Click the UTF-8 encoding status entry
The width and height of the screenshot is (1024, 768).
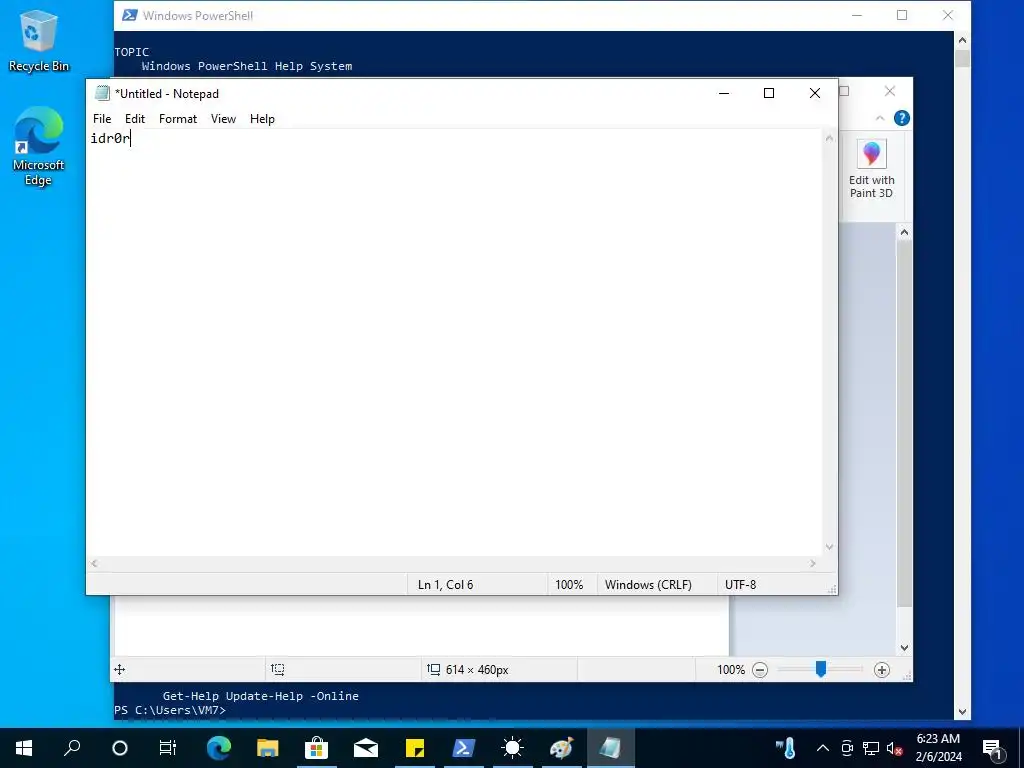[741, 584]
